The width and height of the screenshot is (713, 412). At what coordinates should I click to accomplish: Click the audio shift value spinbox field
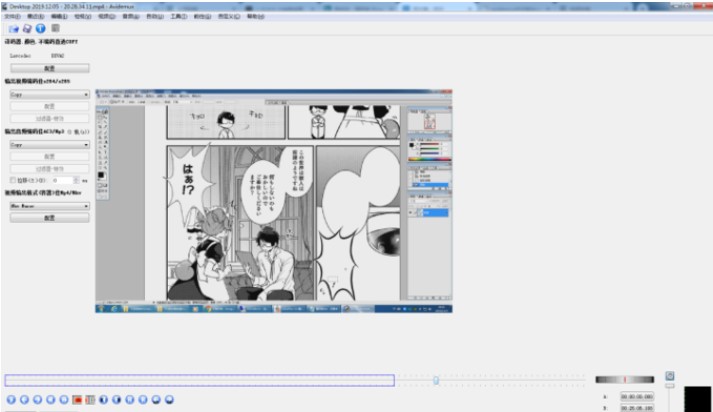point(62,181)
